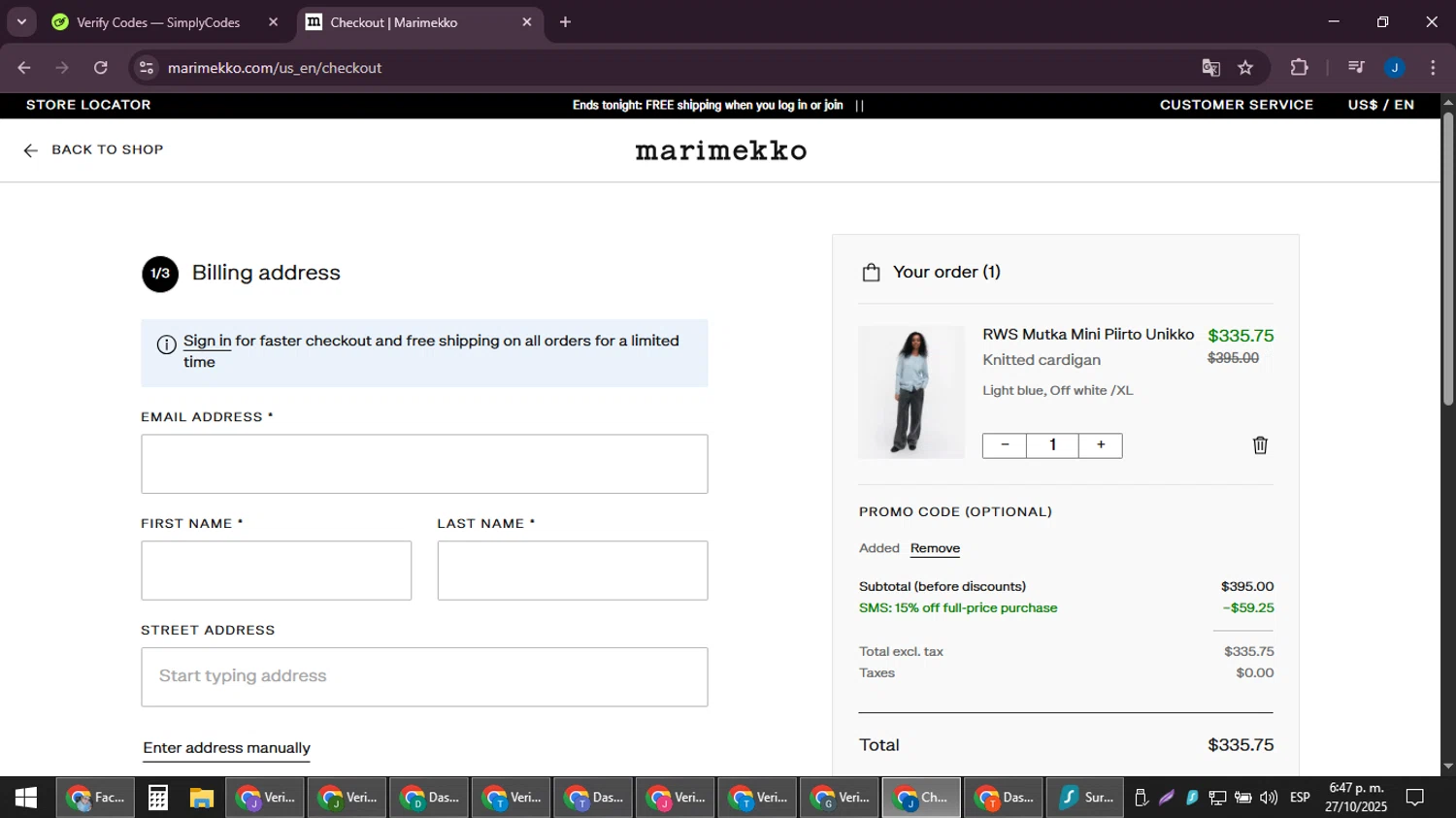This screenshot has height=818, width=1456.
Task: Open the volume icon in system tray
Action: pyautogui.click(x=1269, y=798)
